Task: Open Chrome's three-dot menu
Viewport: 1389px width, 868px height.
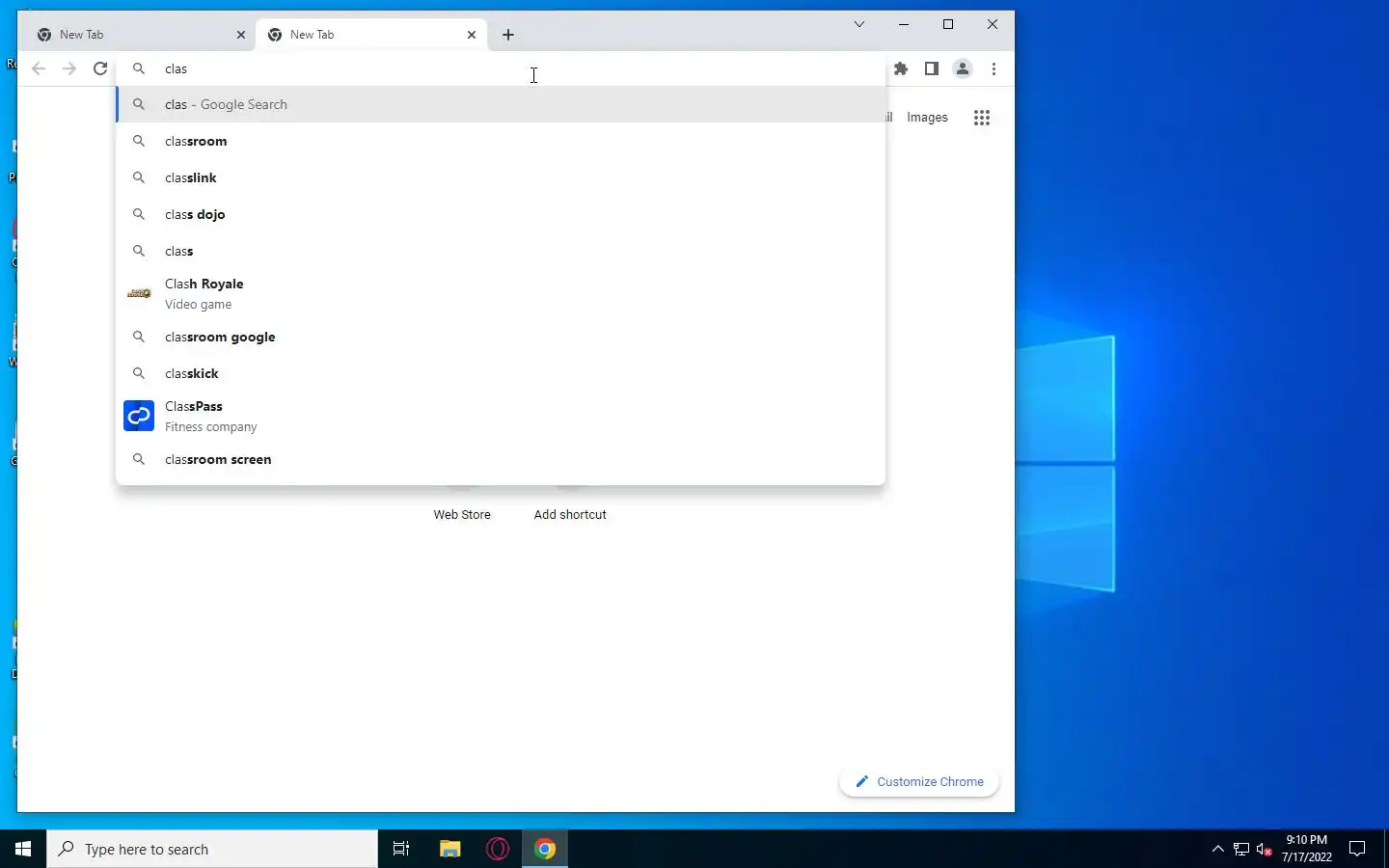Action: point(994,68)
